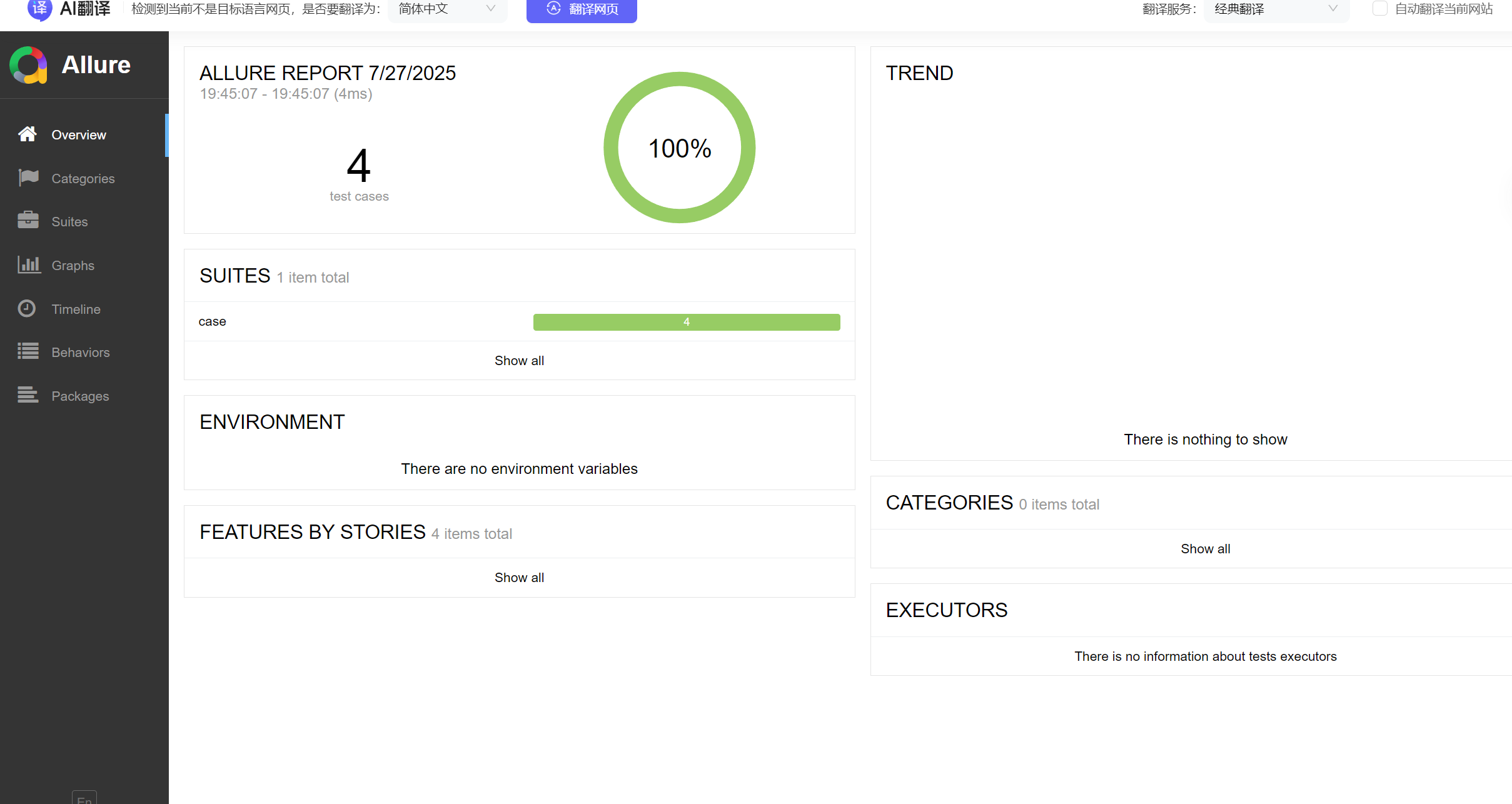Click the CATEGORIES widget heading
Image resolution: width=1512 pixels, height=804 pixels.
(949, 503)
